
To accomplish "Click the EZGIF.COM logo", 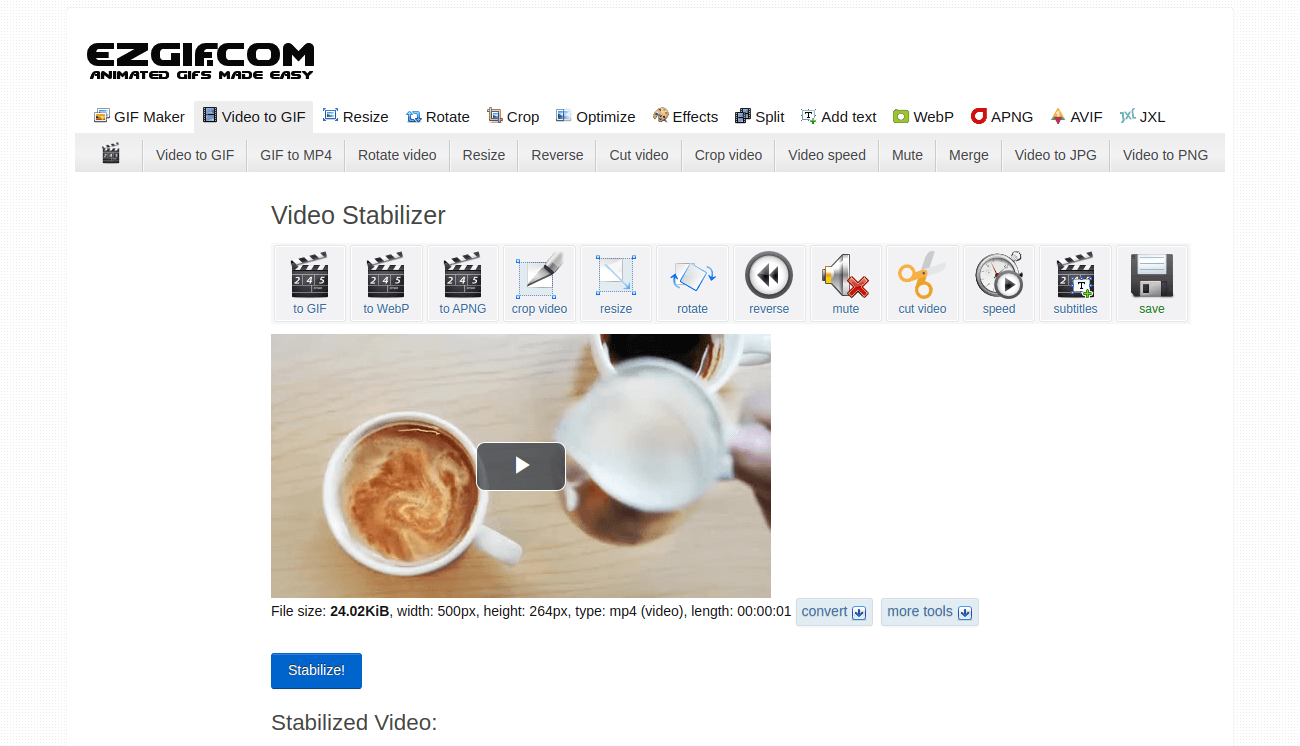I will point(201,61).
